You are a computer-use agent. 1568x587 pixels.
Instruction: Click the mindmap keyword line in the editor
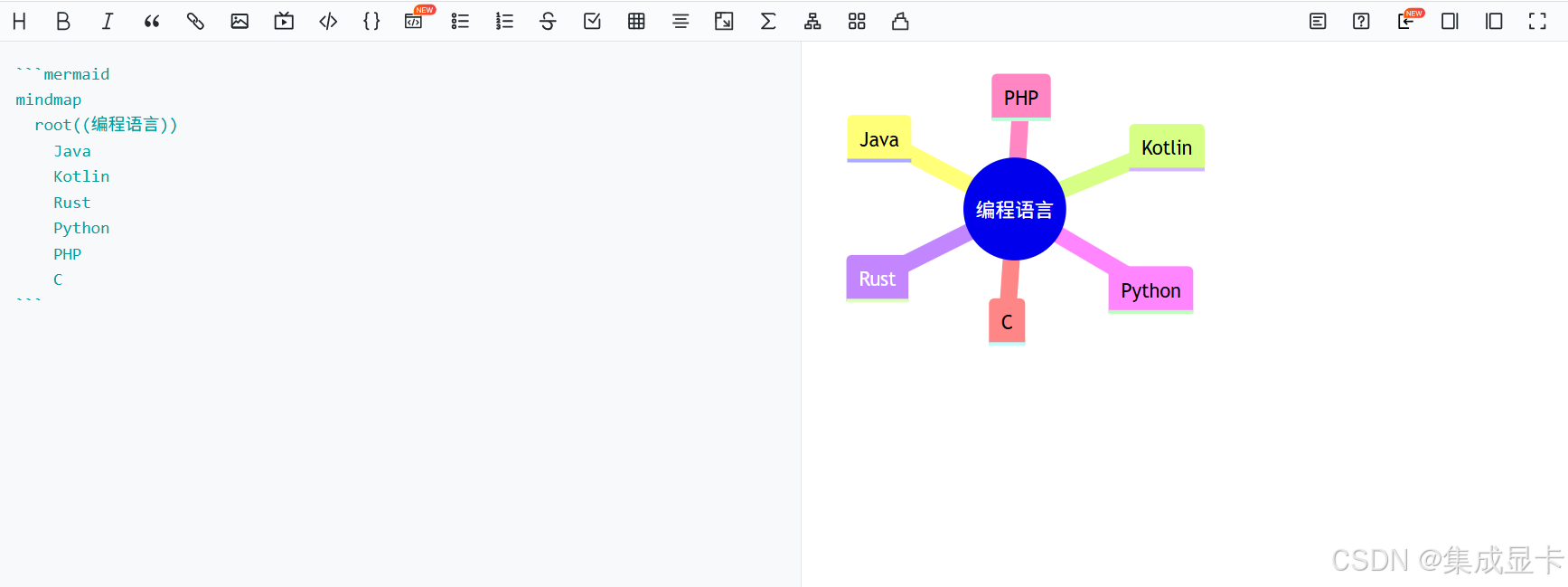tap(49, 99)
